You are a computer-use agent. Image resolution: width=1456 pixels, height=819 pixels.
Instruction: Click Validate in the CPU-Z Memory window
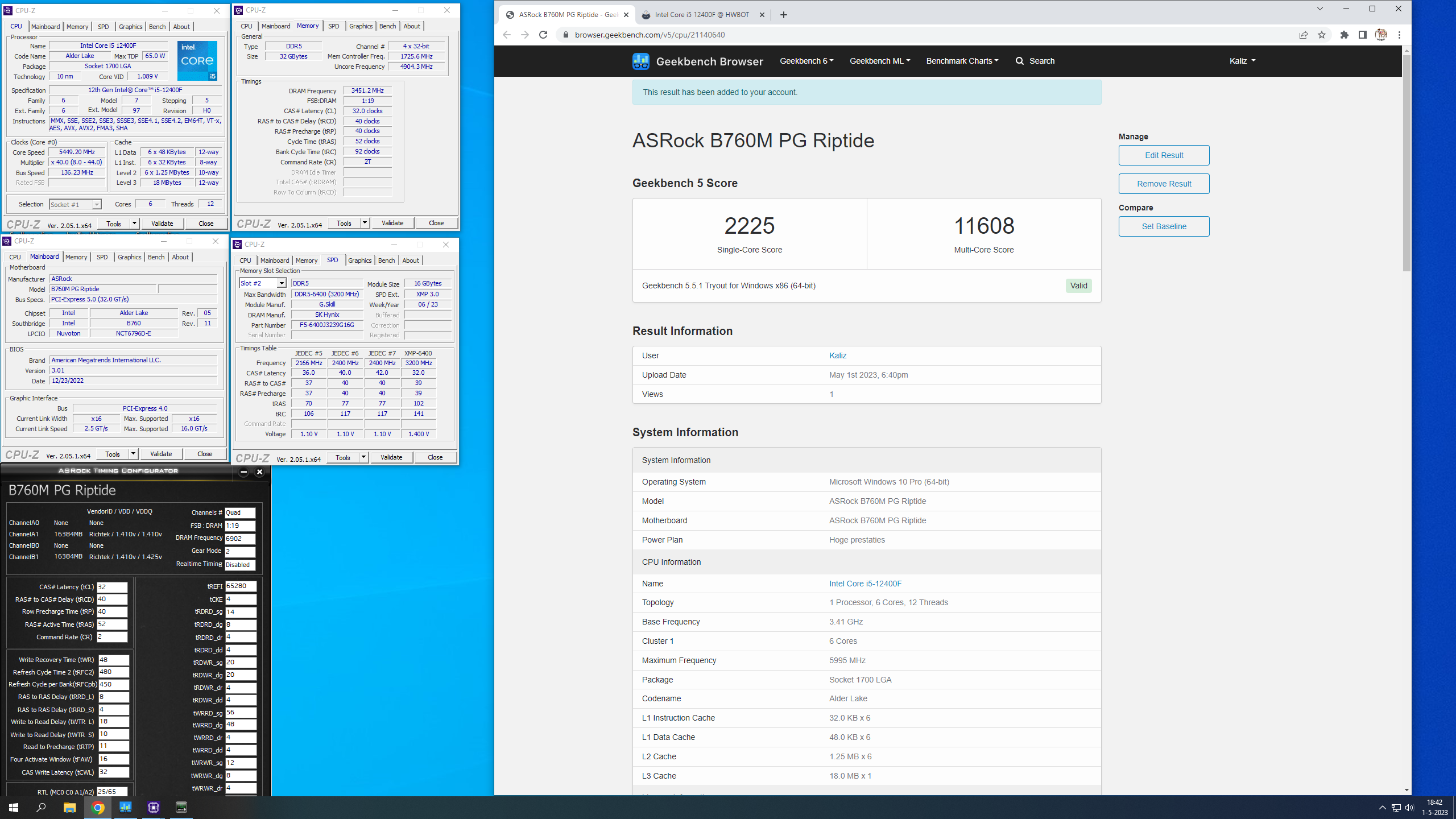pyautogui.click(x=392, y=223)
